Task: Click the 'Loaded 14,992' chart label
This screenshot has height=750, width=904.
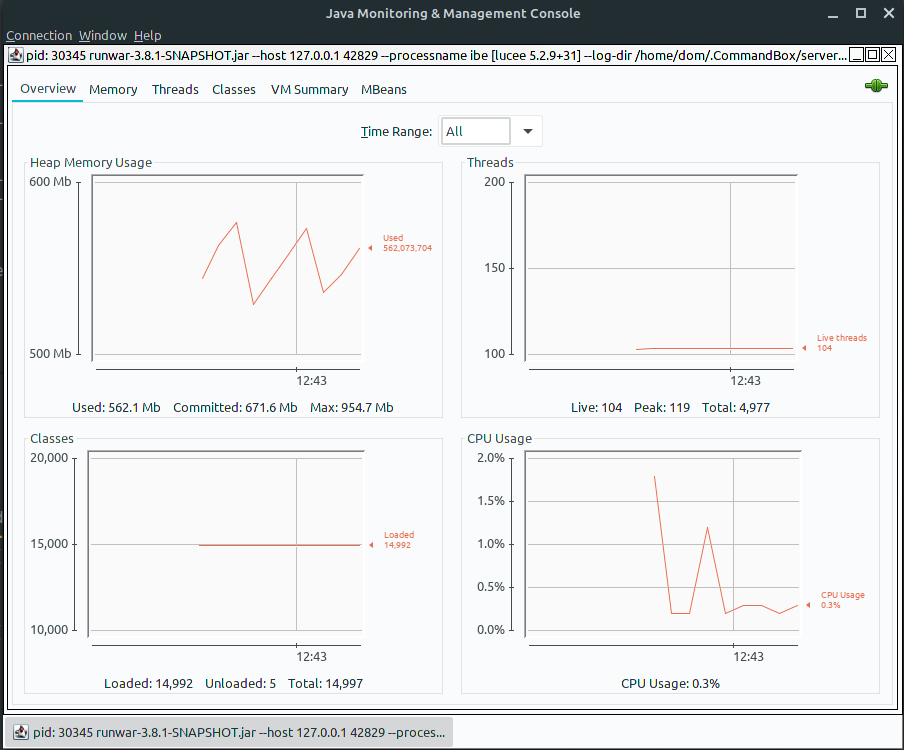Action: click(399, 540)
